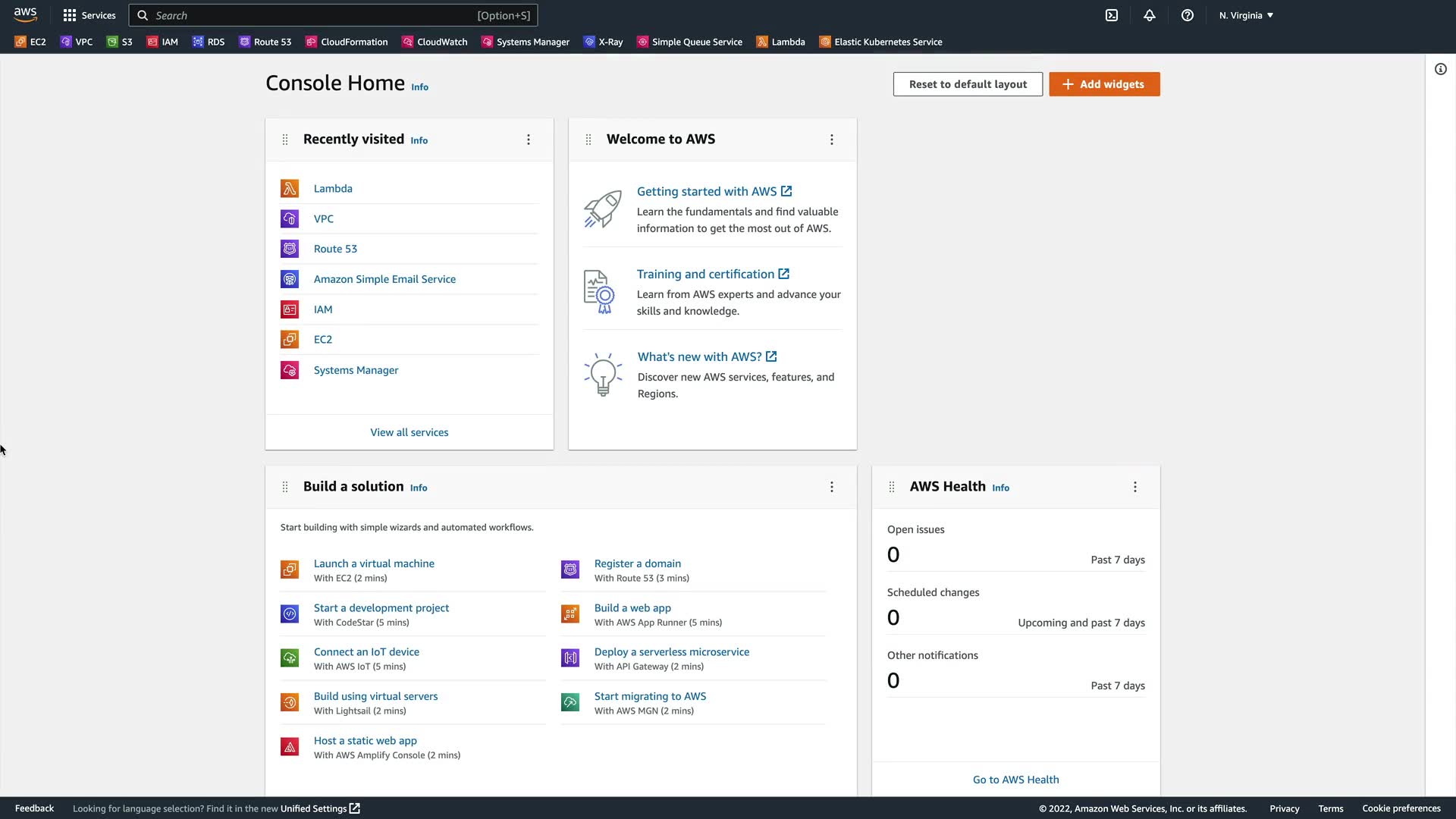Image resolution: width=1456 pixels, height=819 pixels.
Task: Click the Lambda icon in Recently visited
Action: (x=290, y=189)
